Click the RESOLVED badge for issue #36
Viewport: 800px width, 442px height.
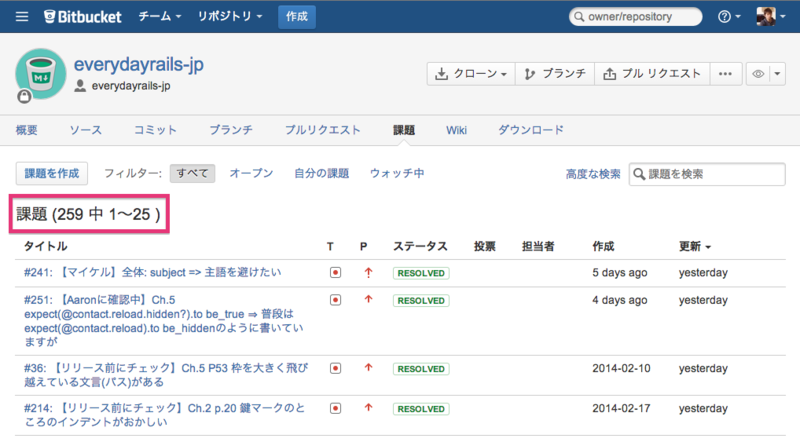421,369
